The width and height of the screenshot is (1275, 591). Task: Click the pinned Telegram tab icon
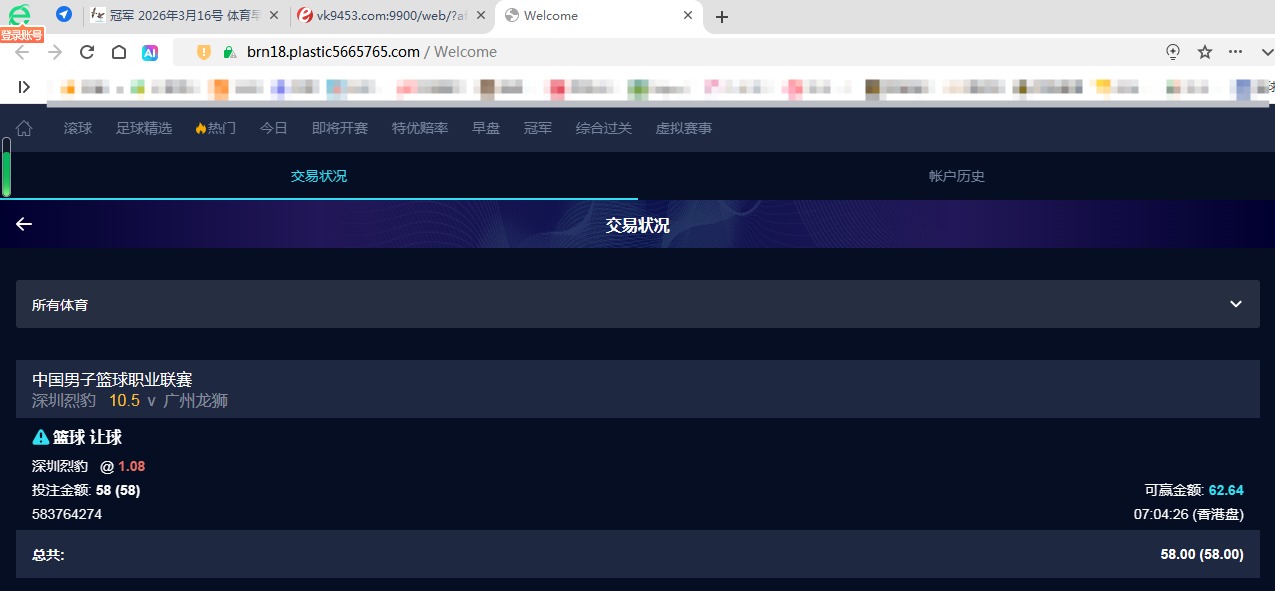coord(64,15)
